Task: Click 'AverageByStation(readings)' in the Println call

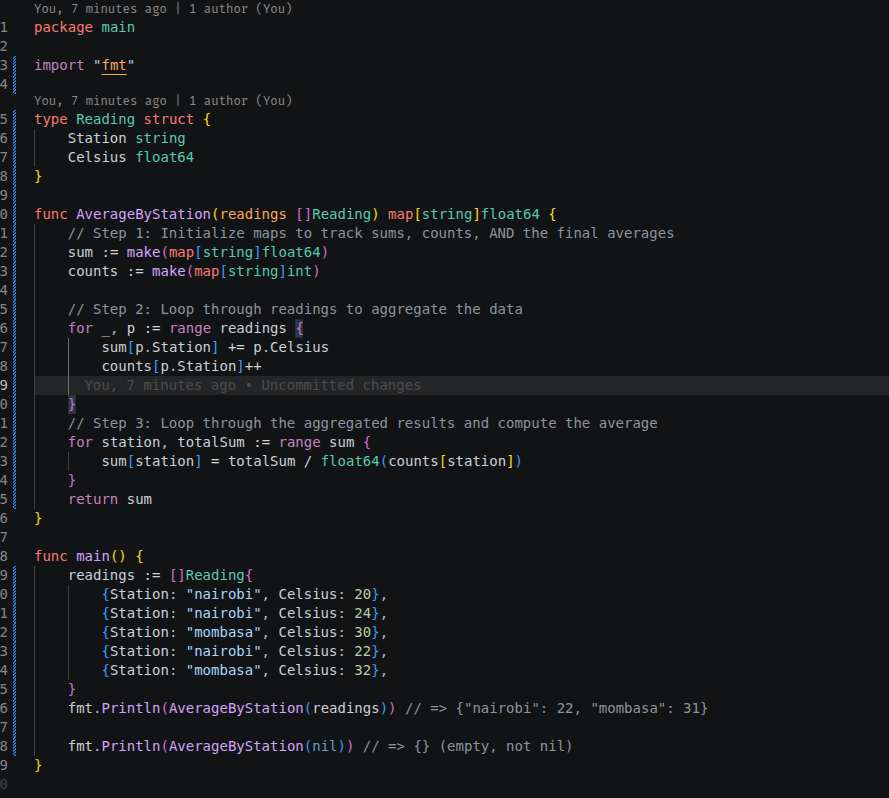Action: [x=278, y=708]
